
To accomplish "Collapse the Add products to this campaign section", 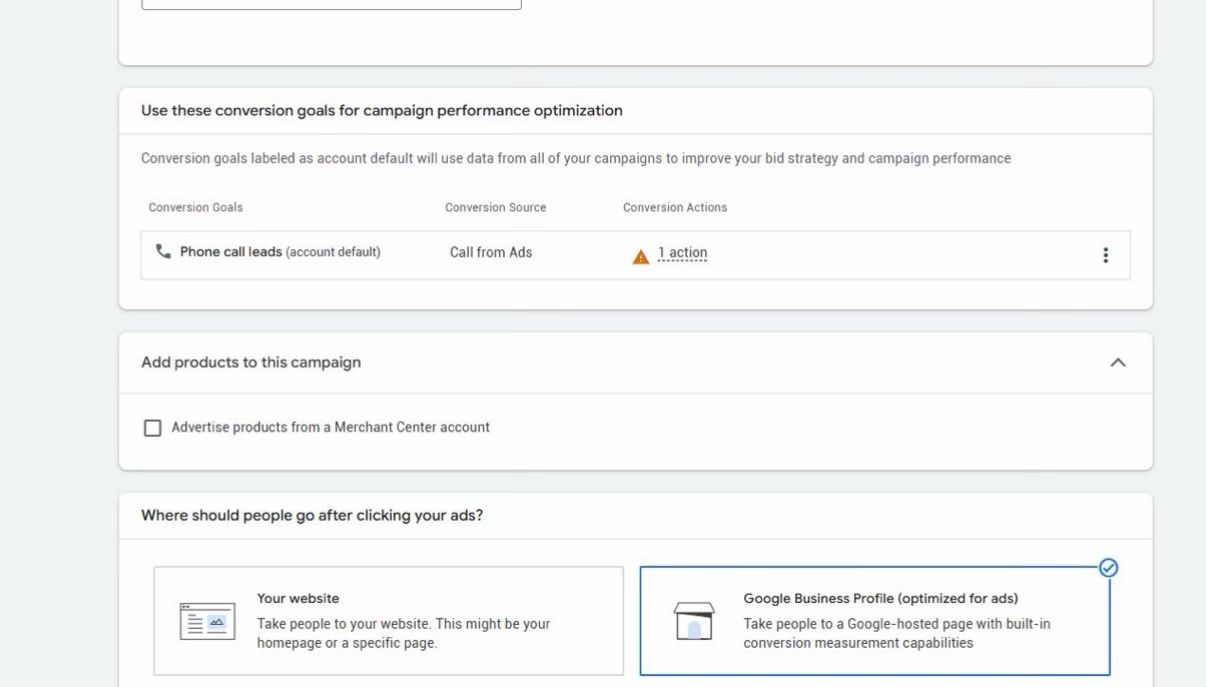I will click(x=1118, y=363).
